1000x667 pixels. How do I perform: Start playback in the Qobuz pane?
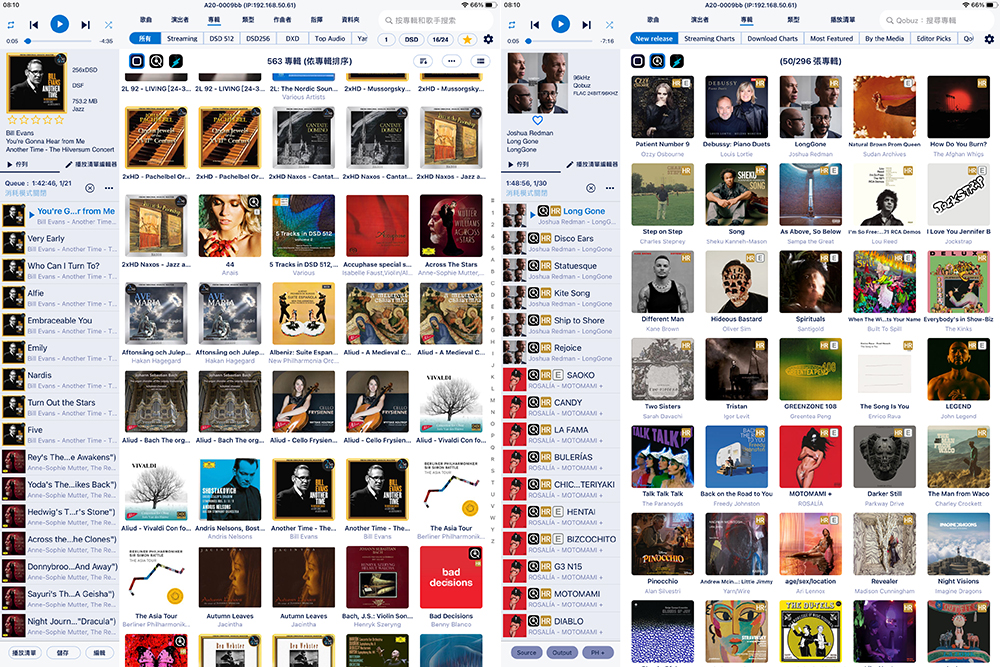560,24
